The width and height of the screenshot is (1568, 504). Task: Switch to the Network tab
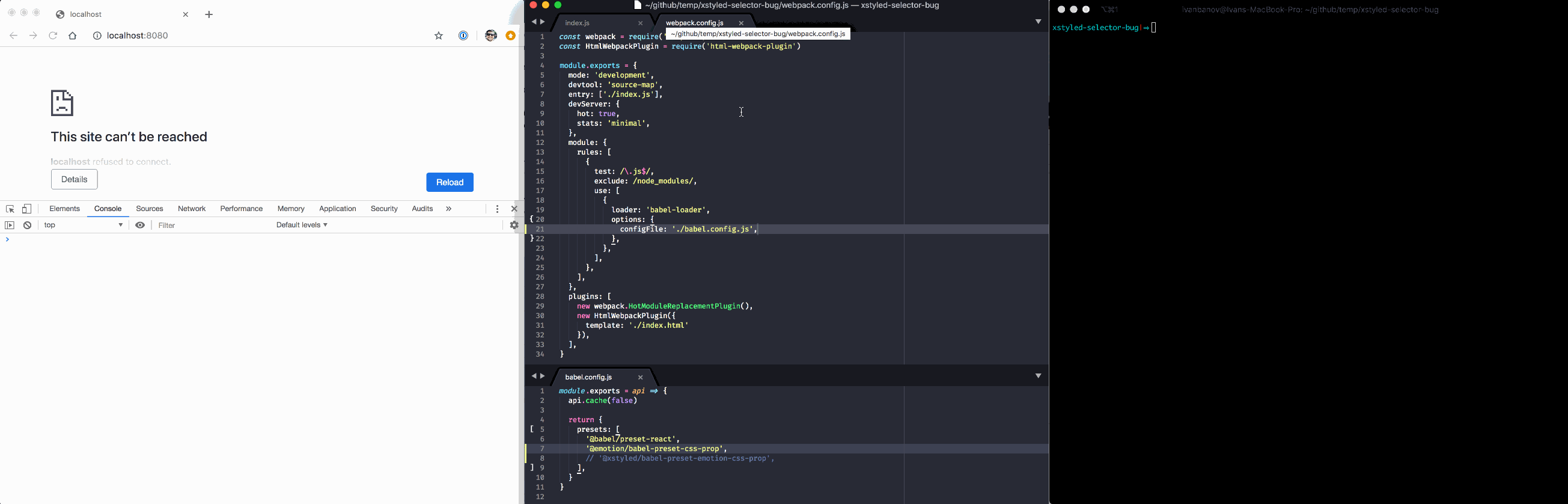[x=192, y=209]
